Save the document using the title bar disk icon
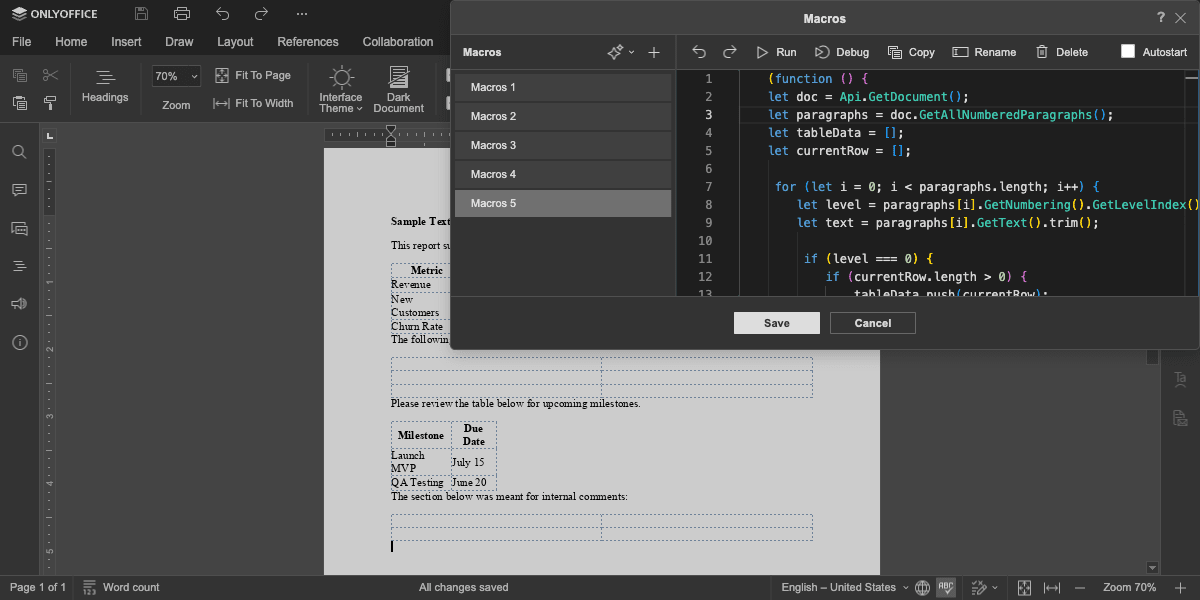Viewport: 1200px width, 600px height. pyautogui.click(x=141, y=14)
